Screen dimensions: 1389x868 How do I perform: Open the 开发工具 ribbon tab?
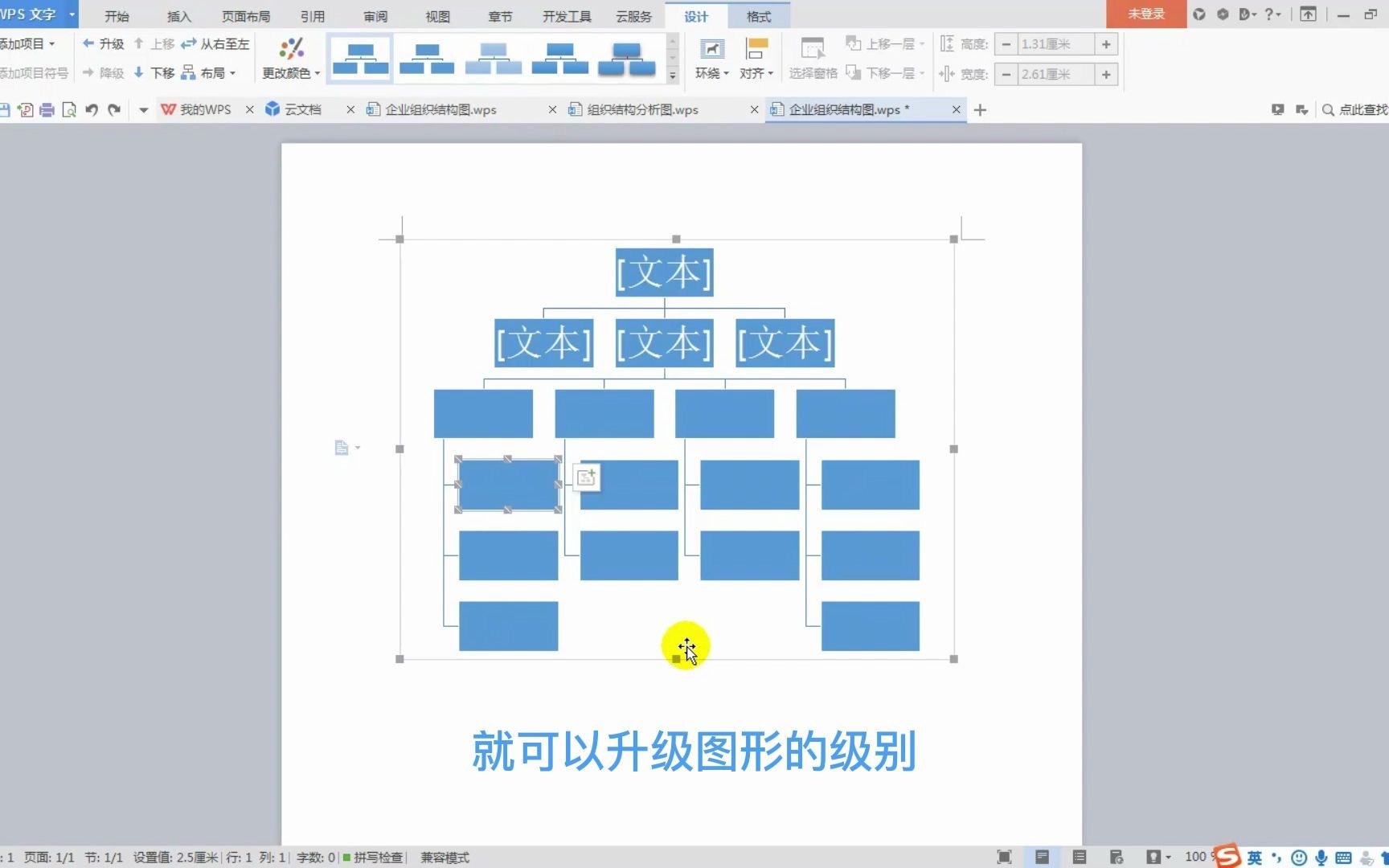coord(567,16)
